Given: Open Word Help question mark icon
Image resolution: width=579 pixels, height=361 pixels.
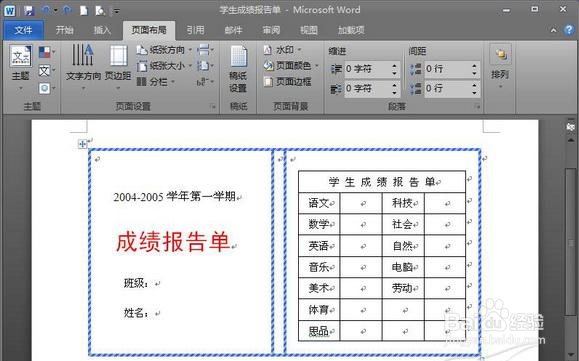Looking at the screenshot, I should tap(569, 30).
